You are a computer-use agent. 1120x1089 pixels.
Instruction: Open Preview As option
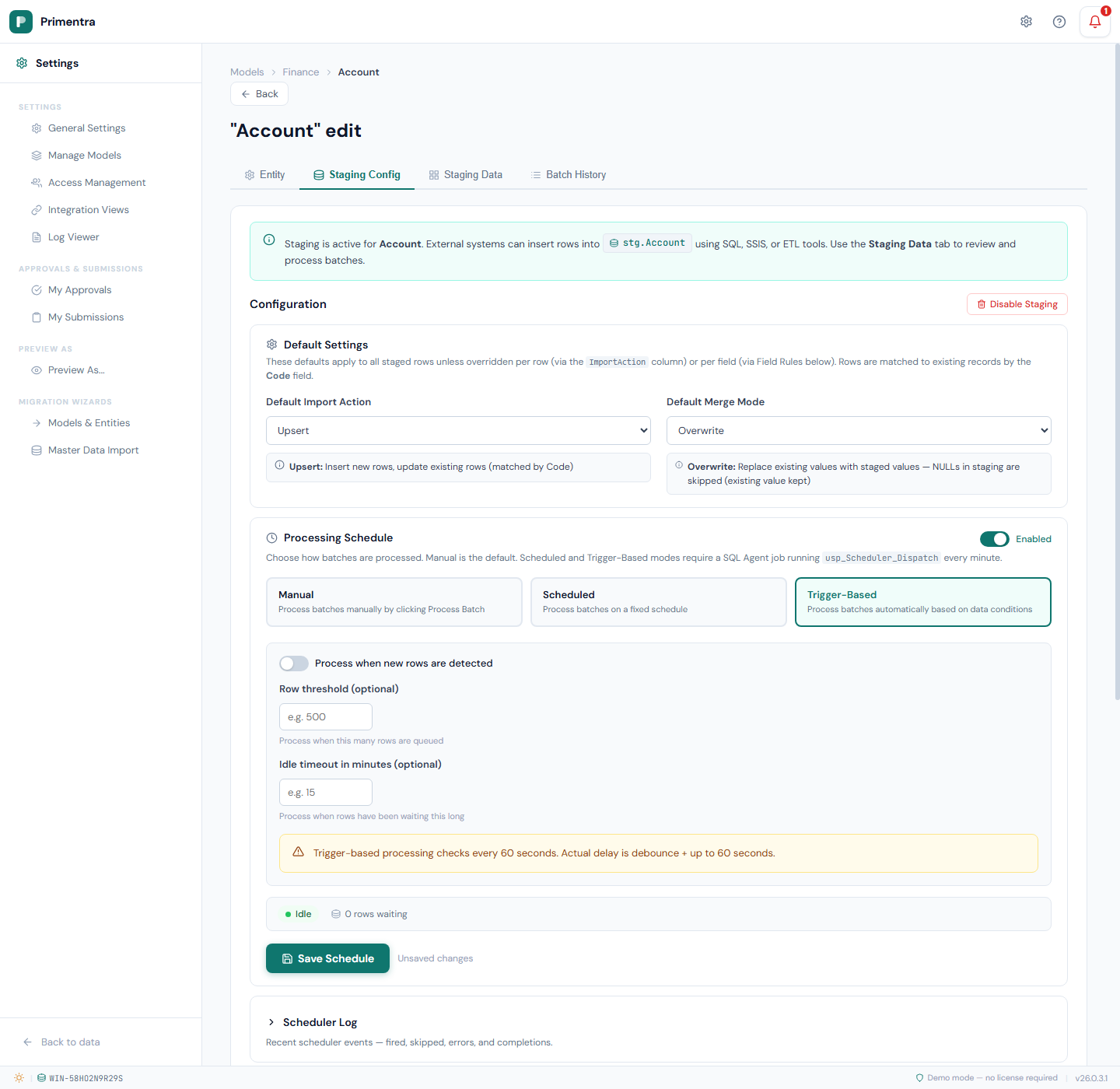tap(75, 370)
